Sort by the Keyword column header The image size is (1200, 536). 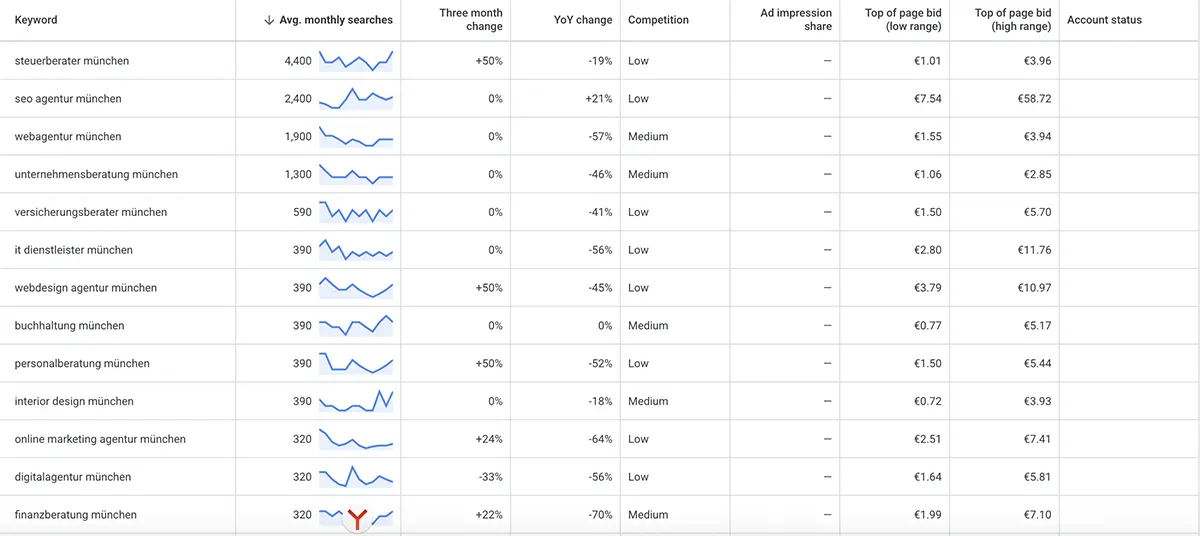(x=36, y=20)
